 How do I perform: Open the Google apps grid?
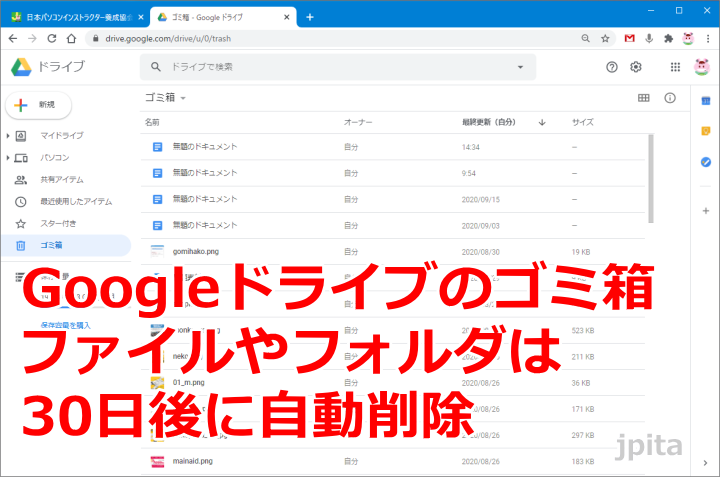coord(675,67)
